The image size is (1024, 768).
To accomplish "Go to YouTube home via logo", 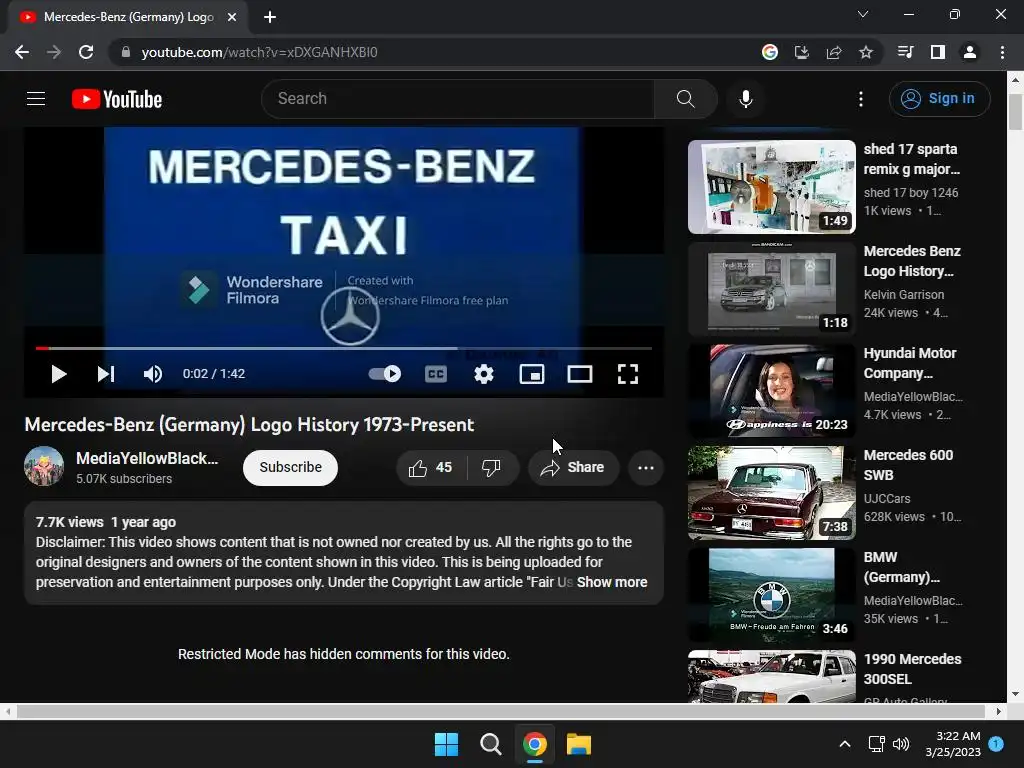I will [x=117, y=99].
